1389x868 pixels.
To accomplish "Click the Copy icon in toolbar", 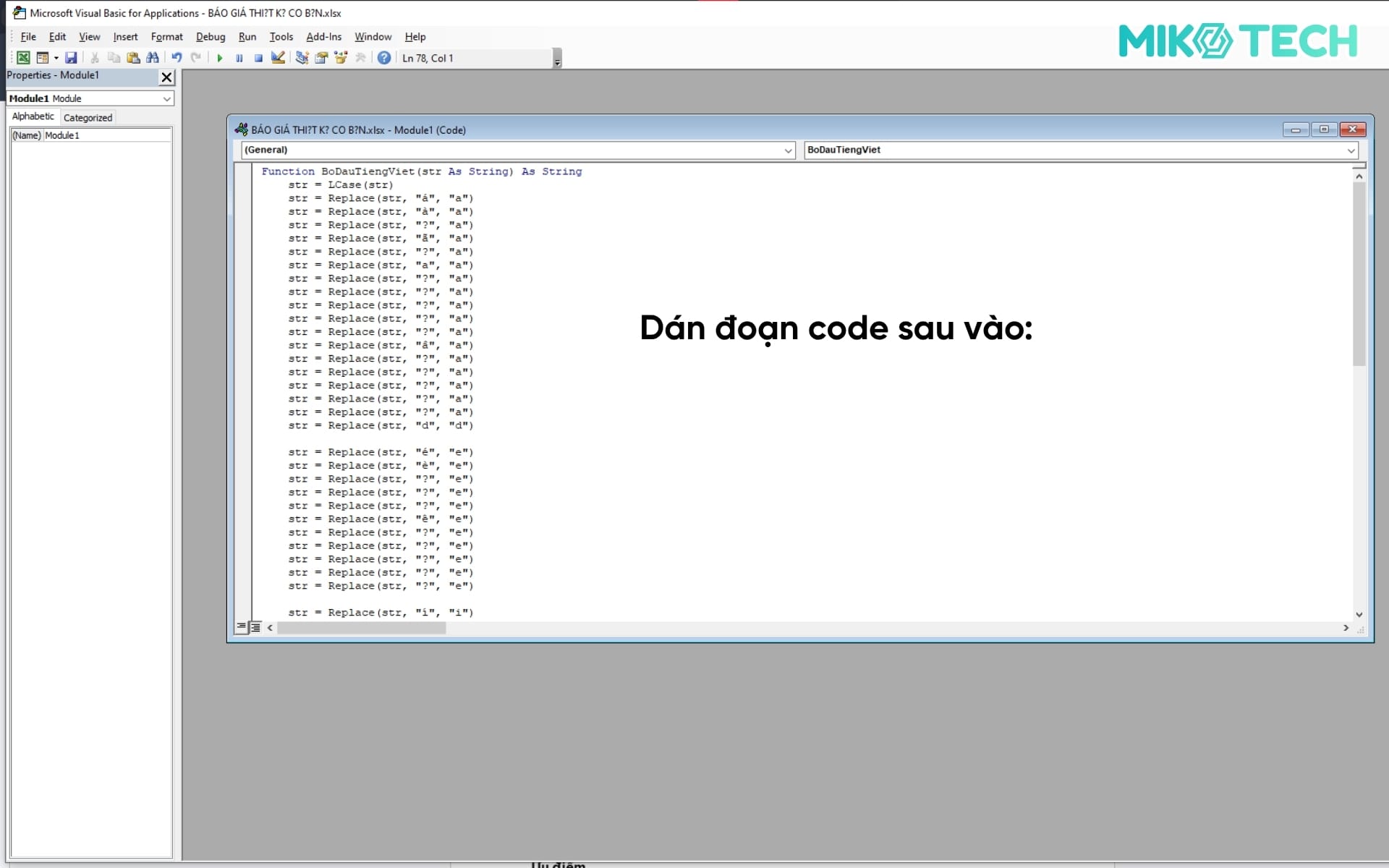I will 114,58.
